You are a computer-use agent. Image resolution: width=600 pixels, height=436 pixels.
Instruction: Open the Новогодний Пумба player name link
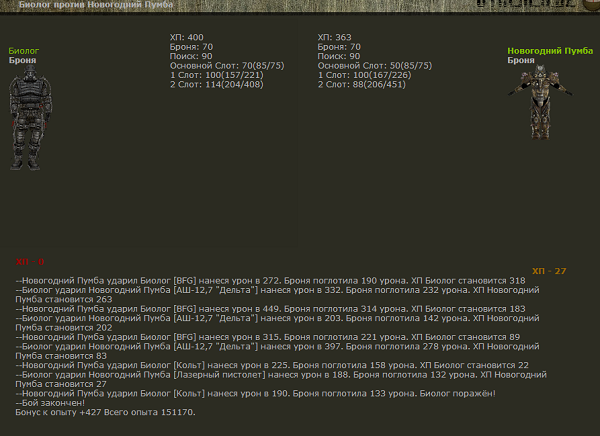pos(549,50)
